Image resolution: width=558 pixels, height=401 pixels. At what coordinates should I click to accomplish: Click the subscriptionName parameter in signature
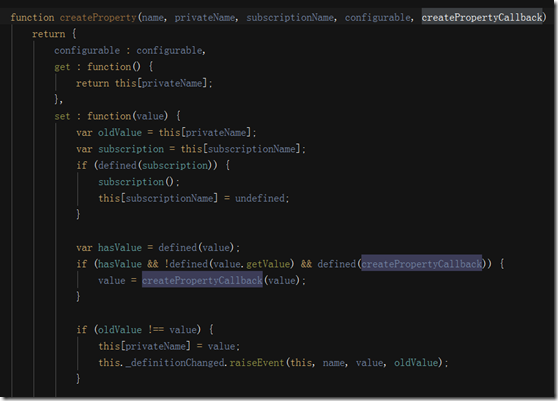coord(290,17)
